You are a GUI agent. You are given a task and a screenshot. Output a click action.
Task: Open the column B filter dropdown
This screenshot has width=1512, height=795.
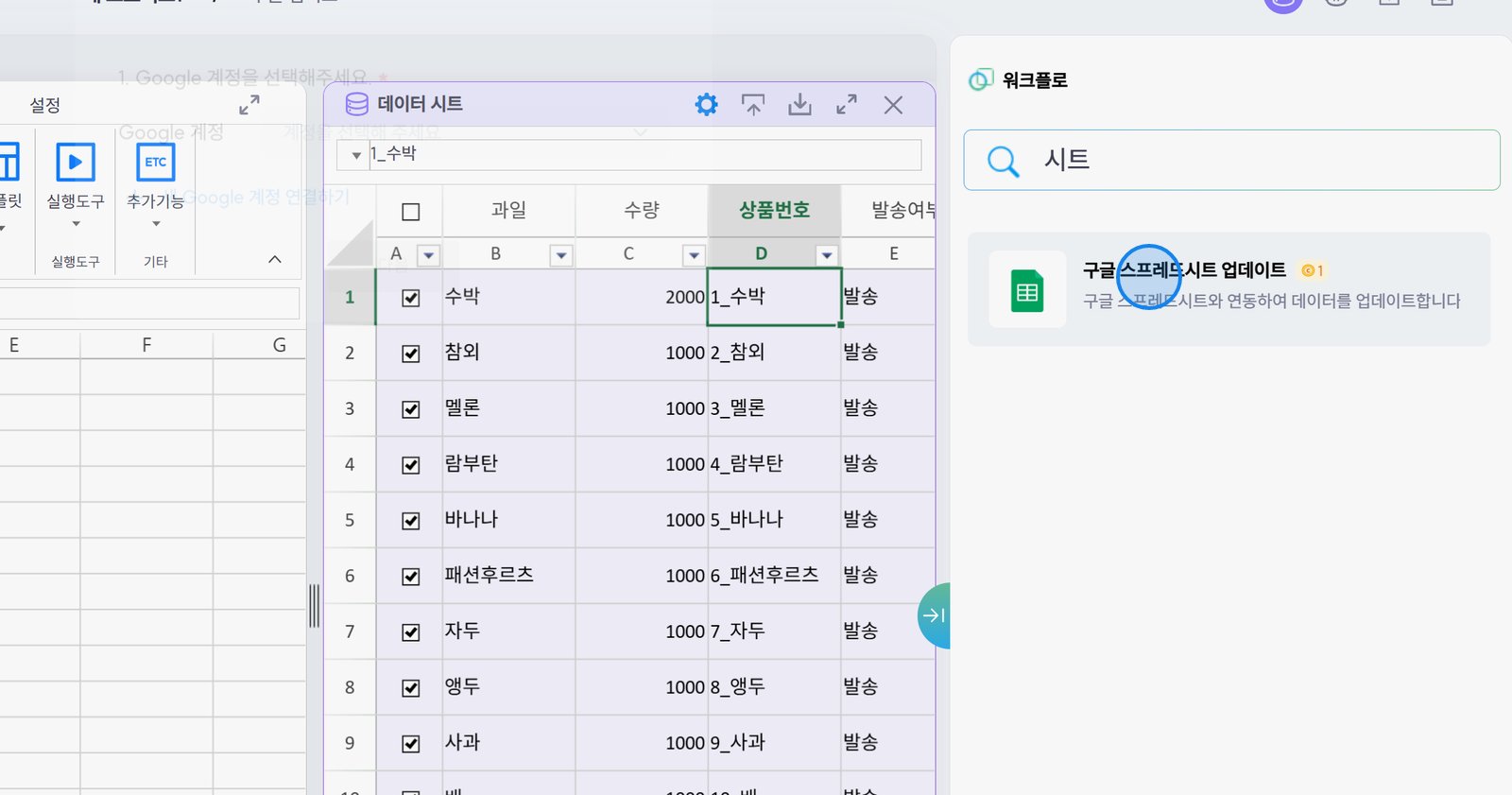pos(562,254)
